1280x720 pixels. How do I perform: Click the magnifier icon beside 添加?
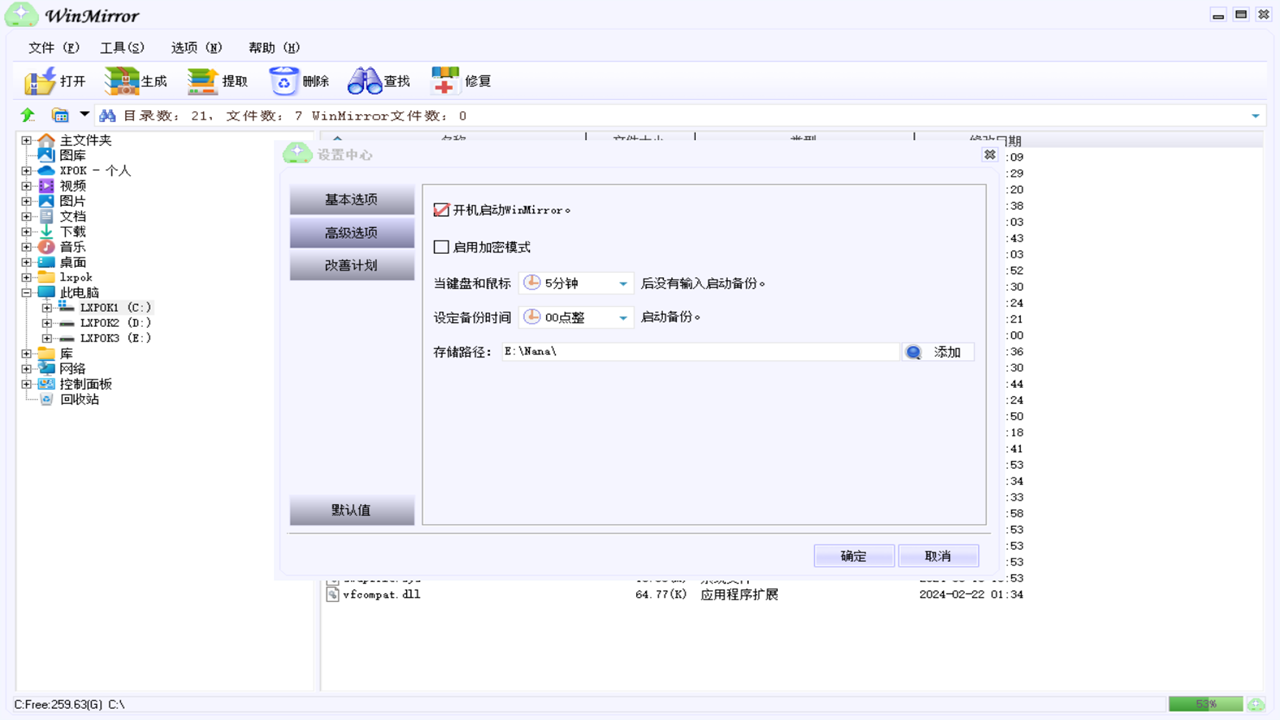pos(912,352)
